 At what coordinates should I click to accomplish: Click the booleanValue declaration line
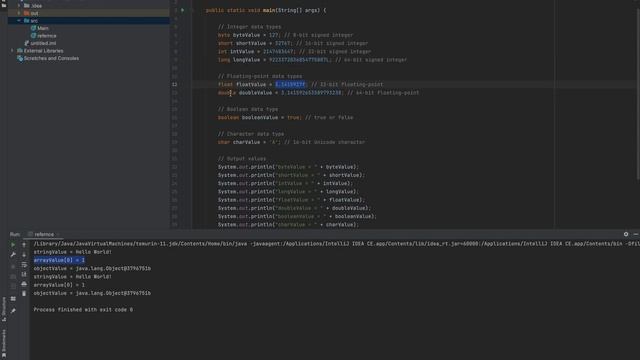[x=286, y=118]
